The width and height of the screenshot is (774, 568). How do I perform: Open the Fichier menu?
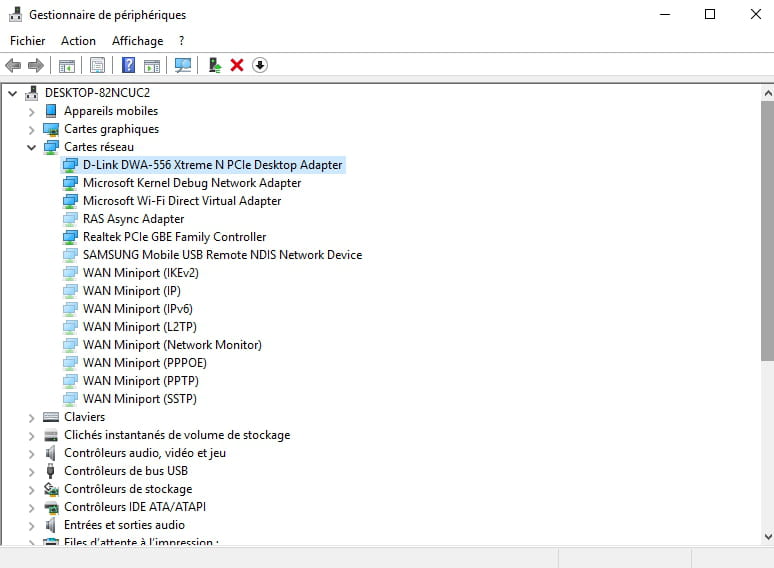[x=28, y=40]
